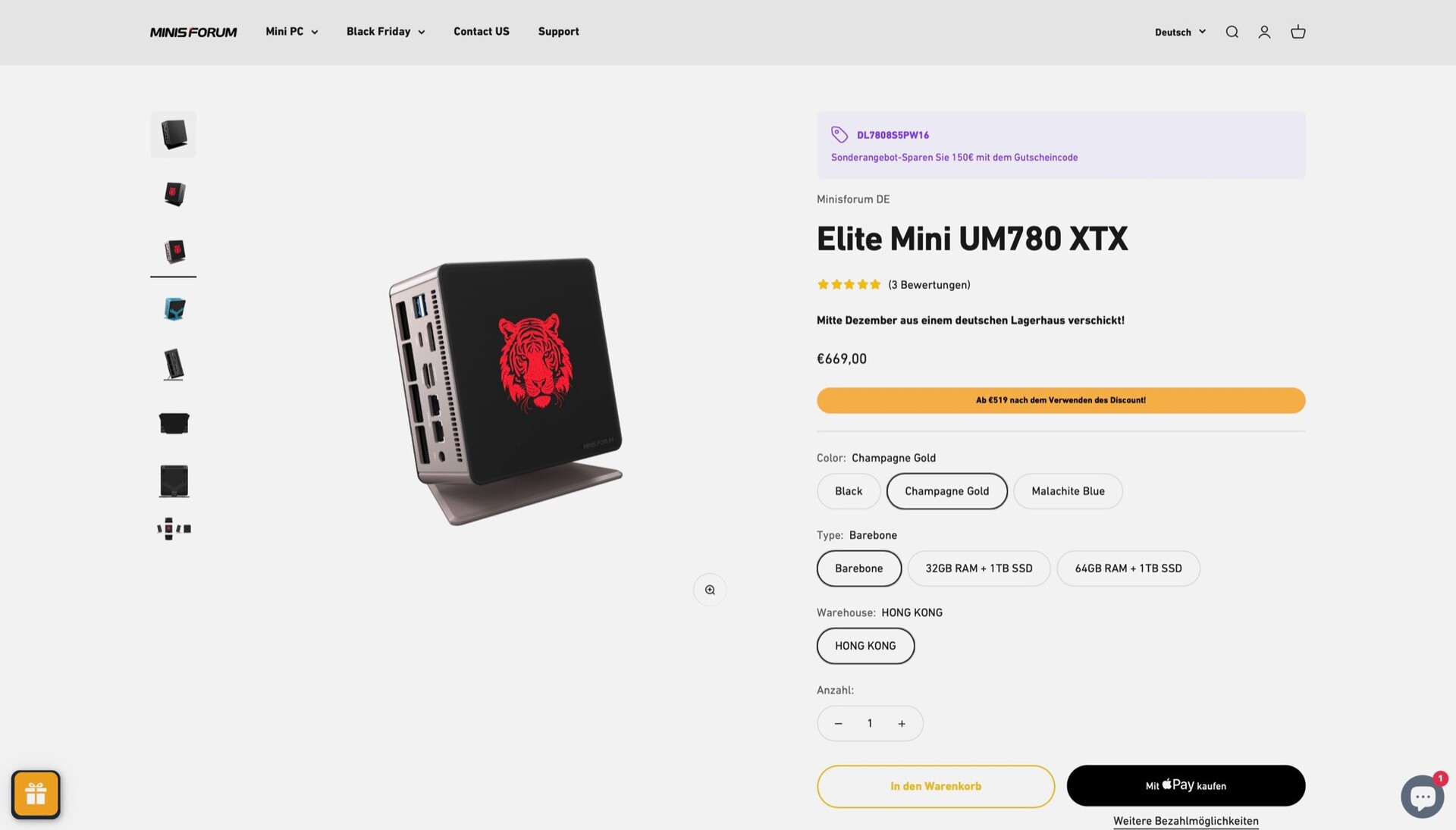Click the Minisforum logo
Screen dimensions: 1456x830
(193, 32)
